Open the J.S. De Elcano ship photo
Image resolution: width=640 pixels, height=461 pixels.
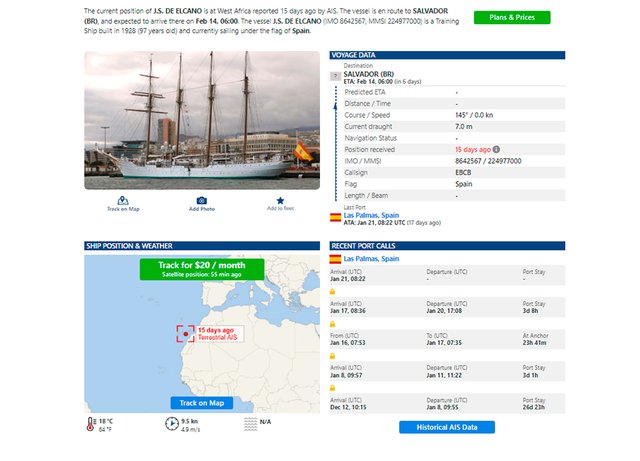[202, 120]
